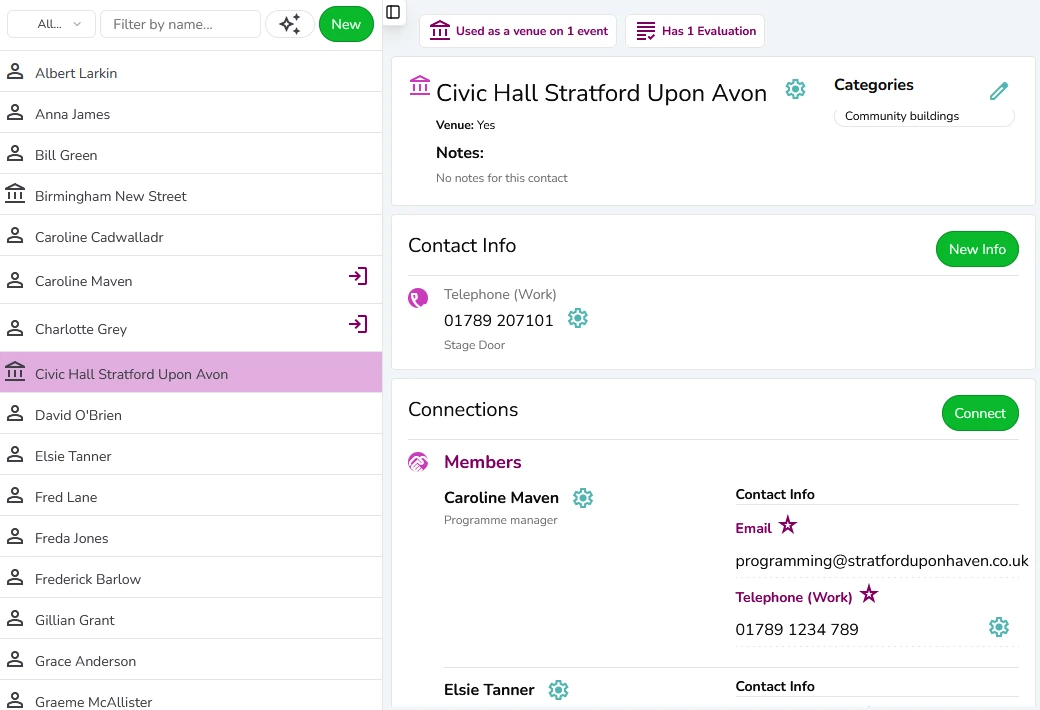Toggle the favourite star on the Email entry

click(x=788, y=523)
